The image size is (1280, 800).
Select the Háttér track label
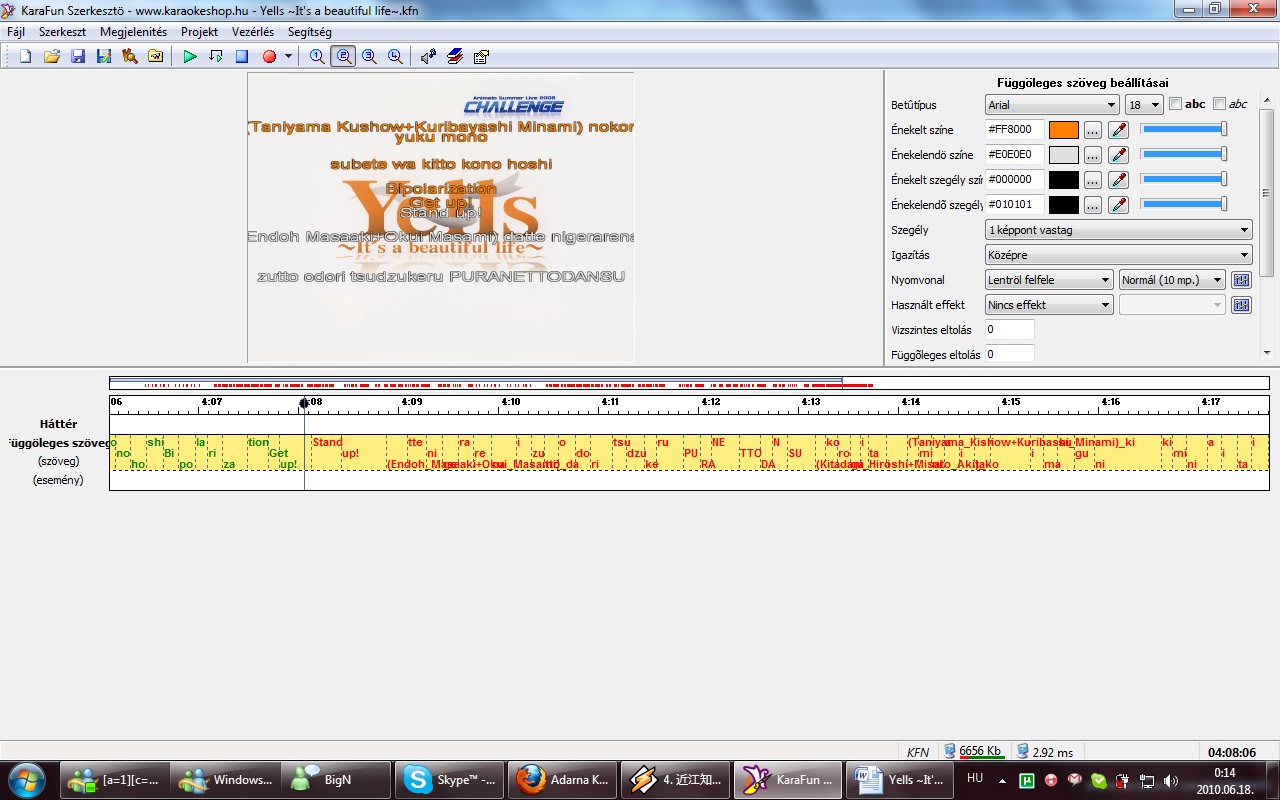(58, 424)
